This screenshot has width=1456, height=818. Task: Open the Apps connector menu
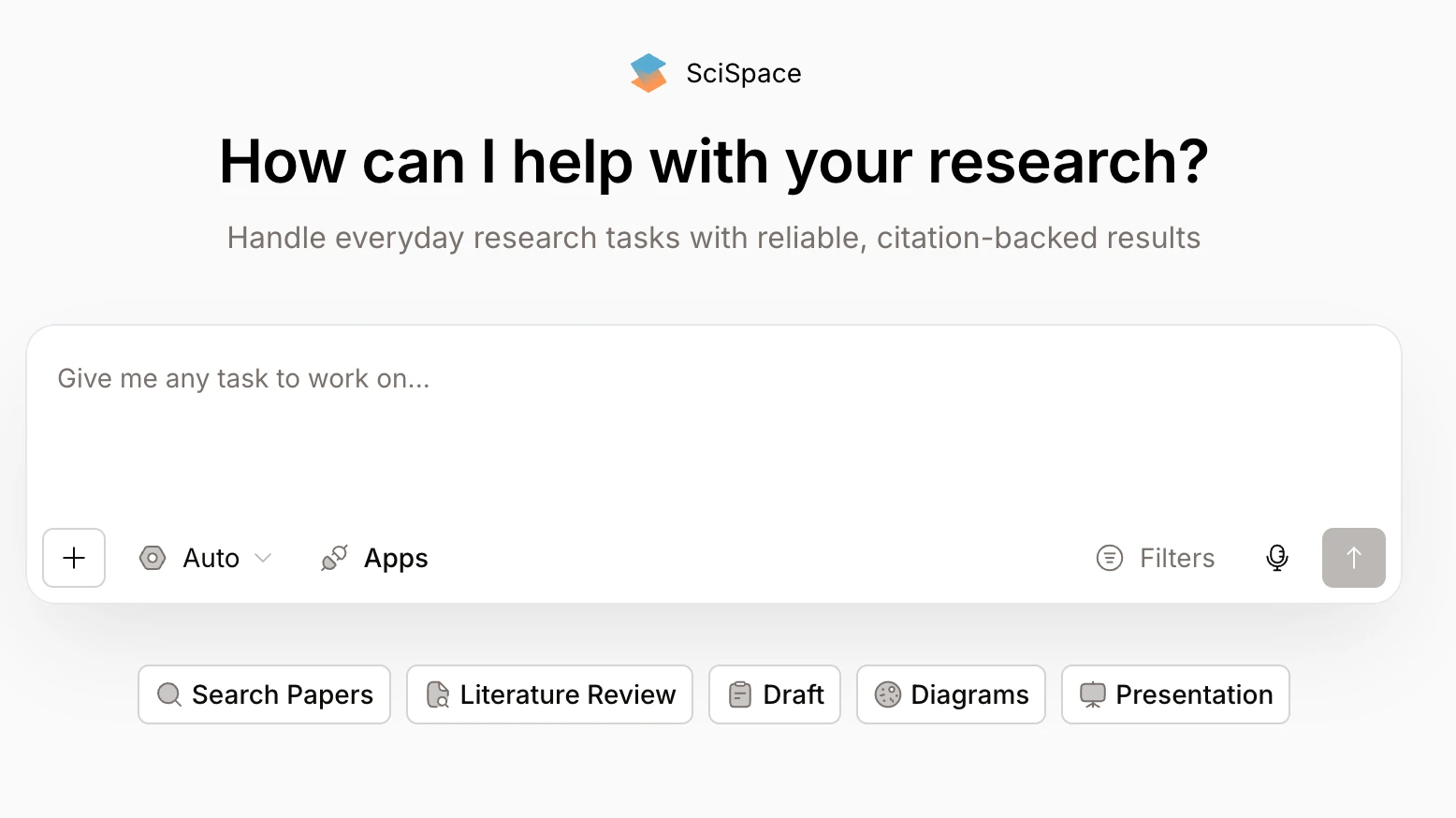pyautogui.click(x=395, y=558)
